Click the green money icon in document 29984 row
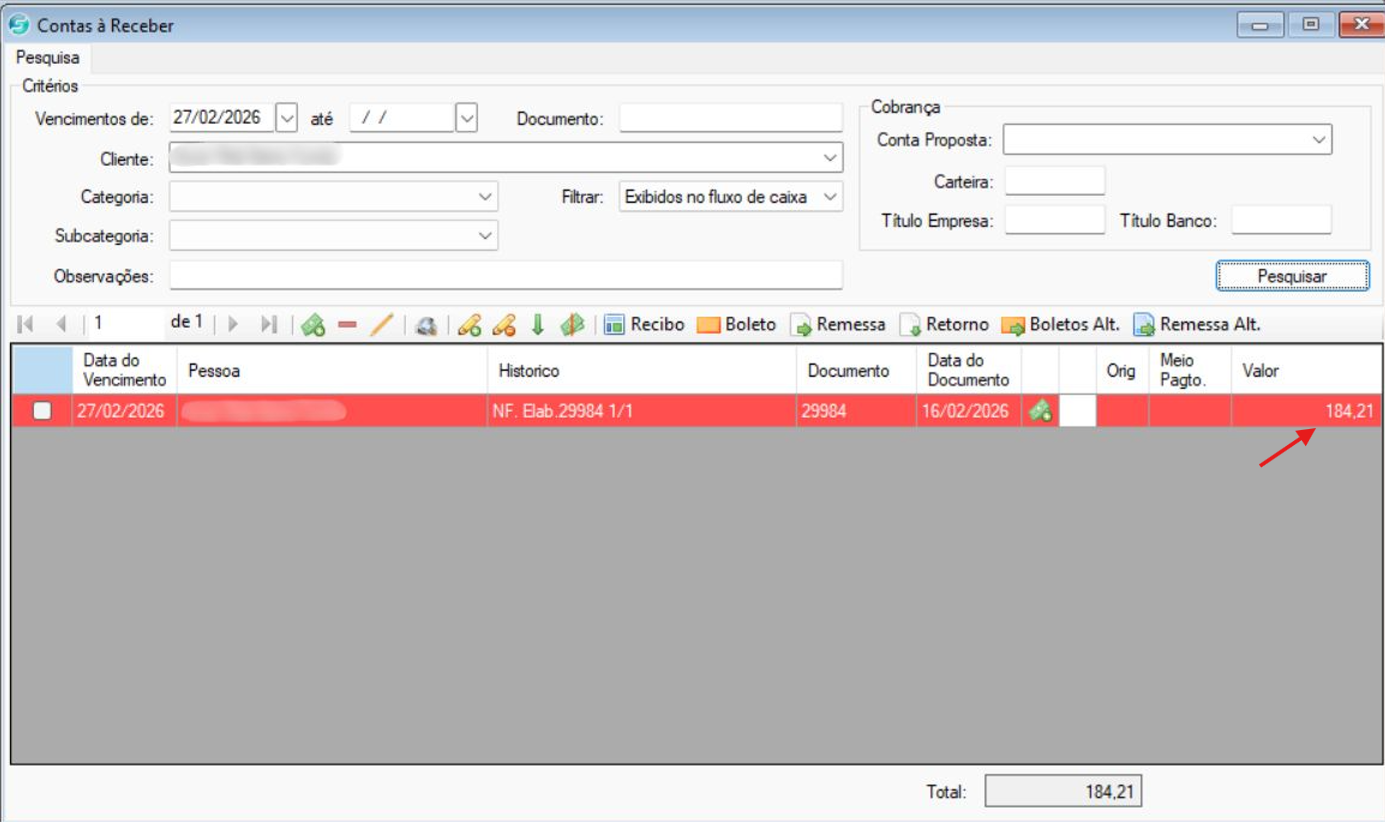This screenshot has width=1385, height=822. click(x=1040, y=411)
